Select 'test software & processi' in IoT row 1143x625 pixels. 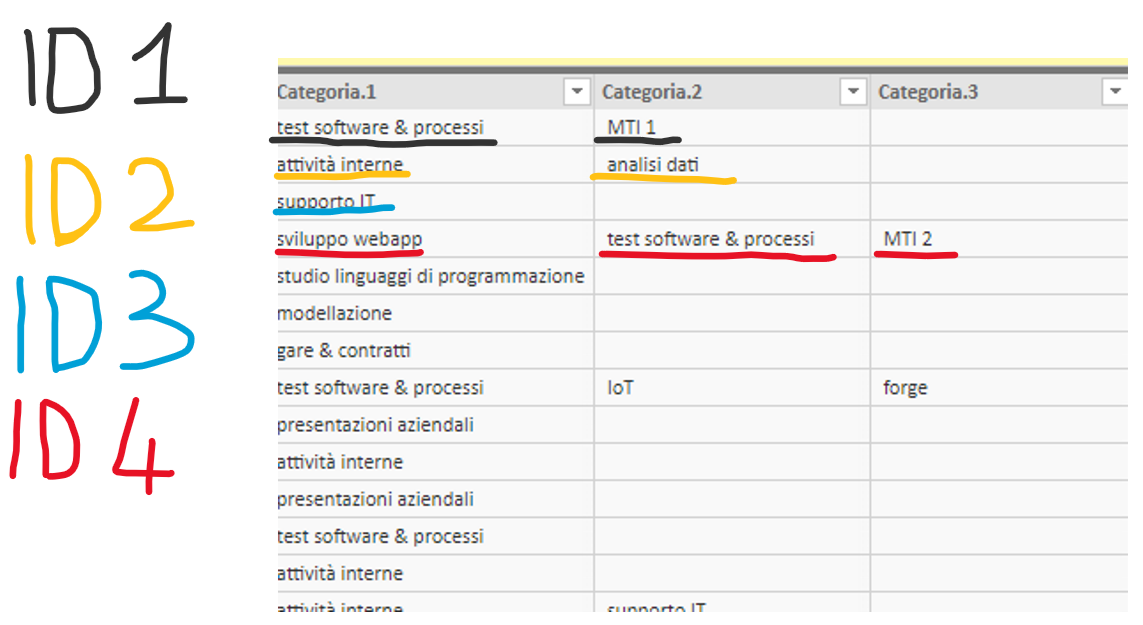(x=436, y=388)
